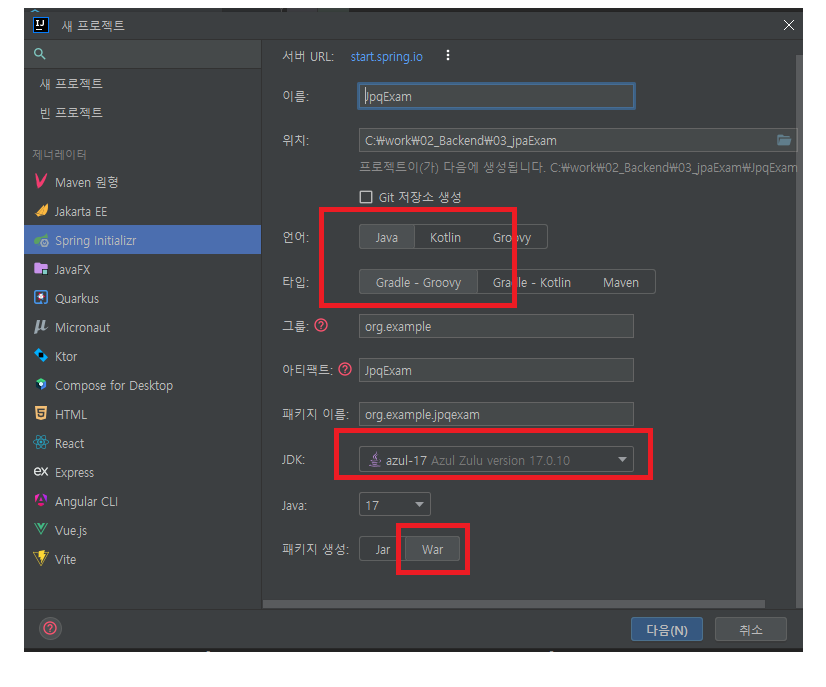Viewport: 826px width, 687px height.
Task: Open the JDK azul-17 dropdown
Action: 496,459
